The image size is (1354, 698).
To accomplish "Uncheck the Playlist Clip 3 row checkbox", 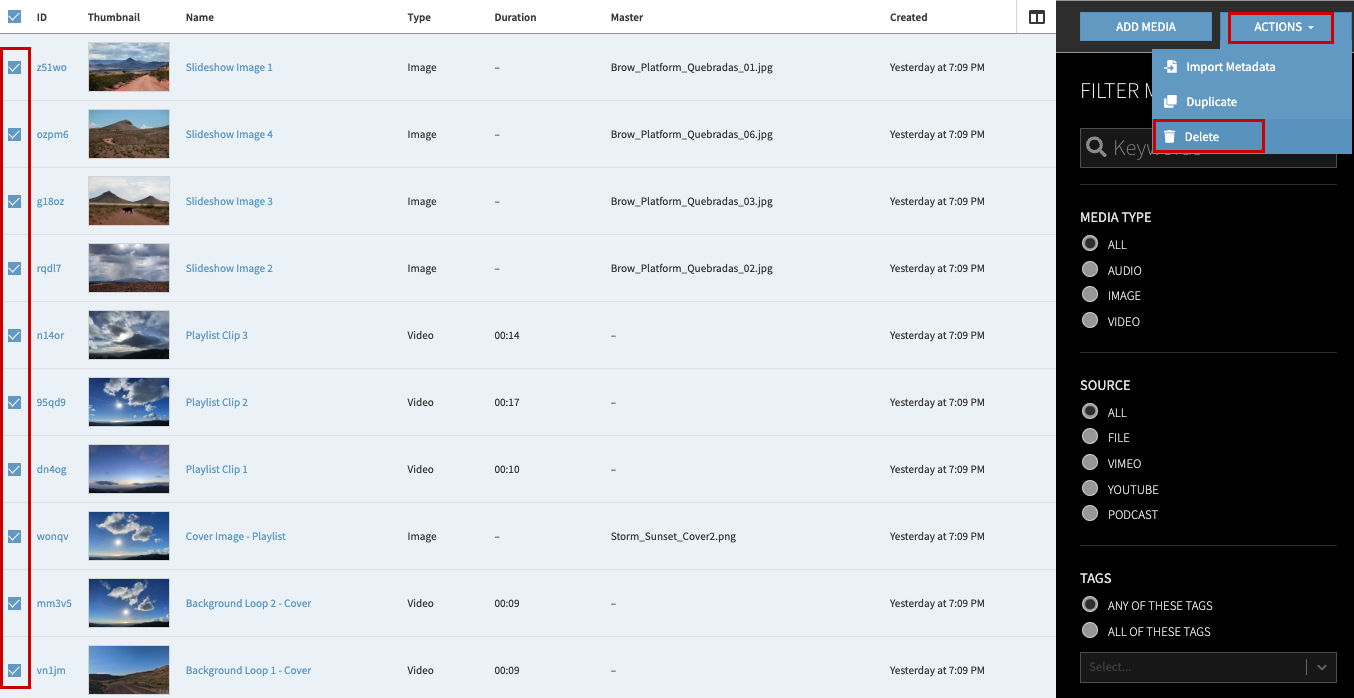I will click(15, 335).
